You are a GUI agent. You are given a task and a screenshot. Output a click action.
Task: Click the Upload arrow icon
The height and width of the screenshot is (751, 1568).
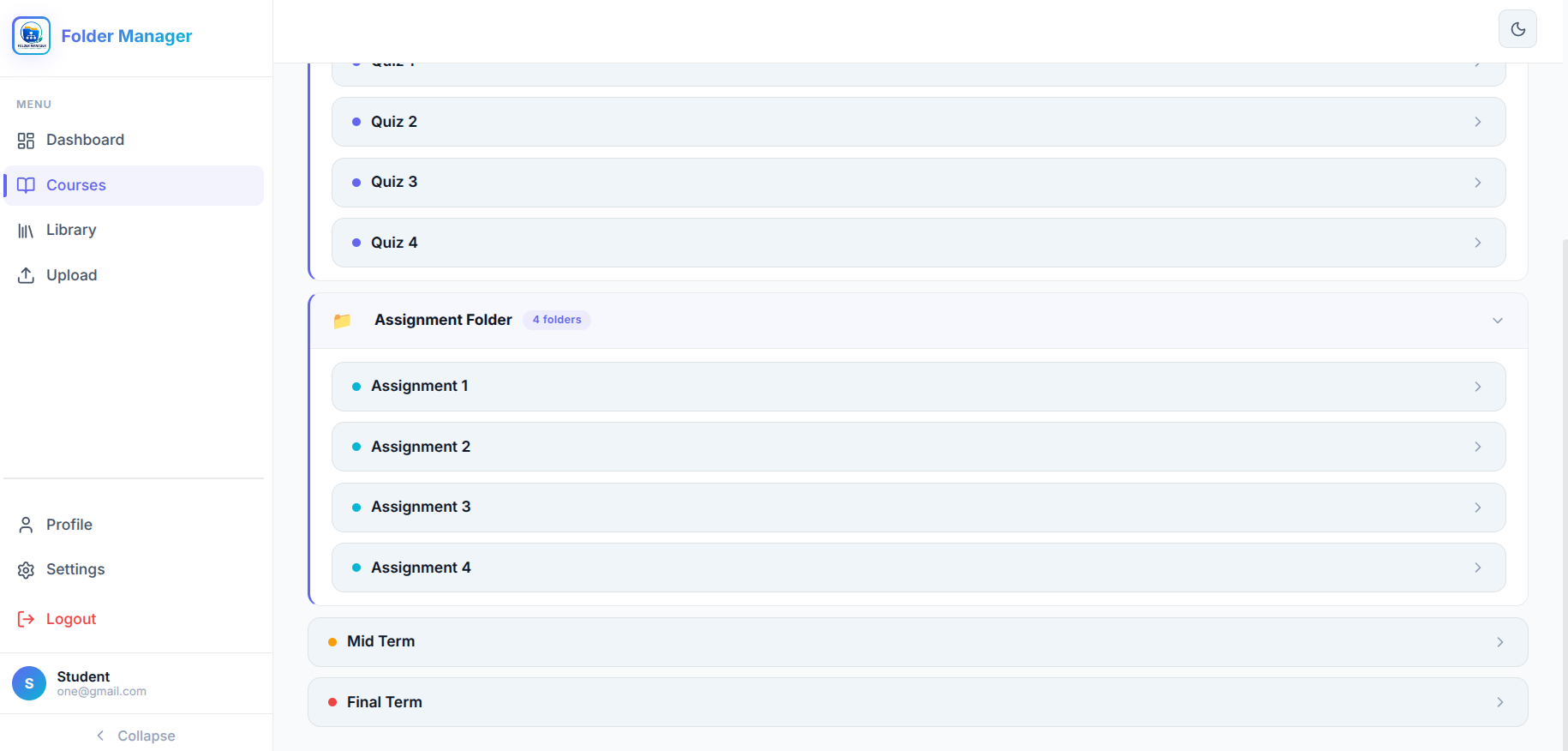[26, 275]
